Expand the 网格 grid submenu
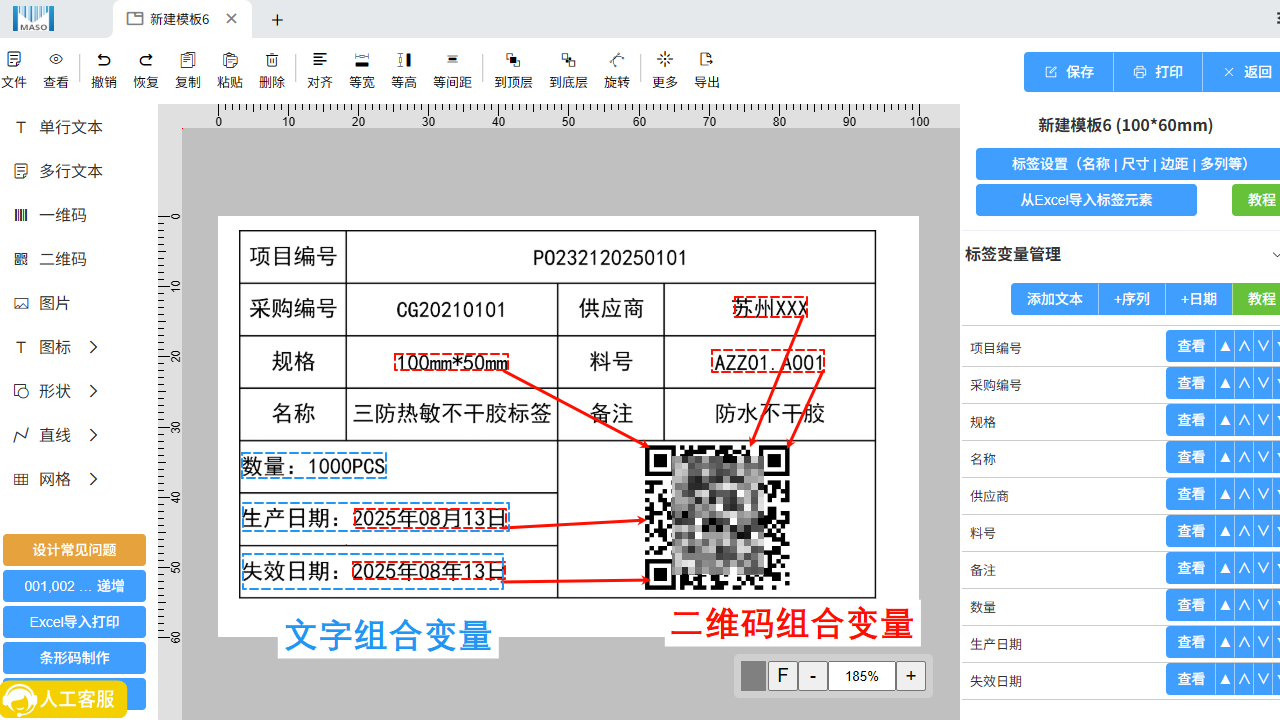Image resolution: width=1280 pixels, height=720 pixels. (x=94, y=479)
